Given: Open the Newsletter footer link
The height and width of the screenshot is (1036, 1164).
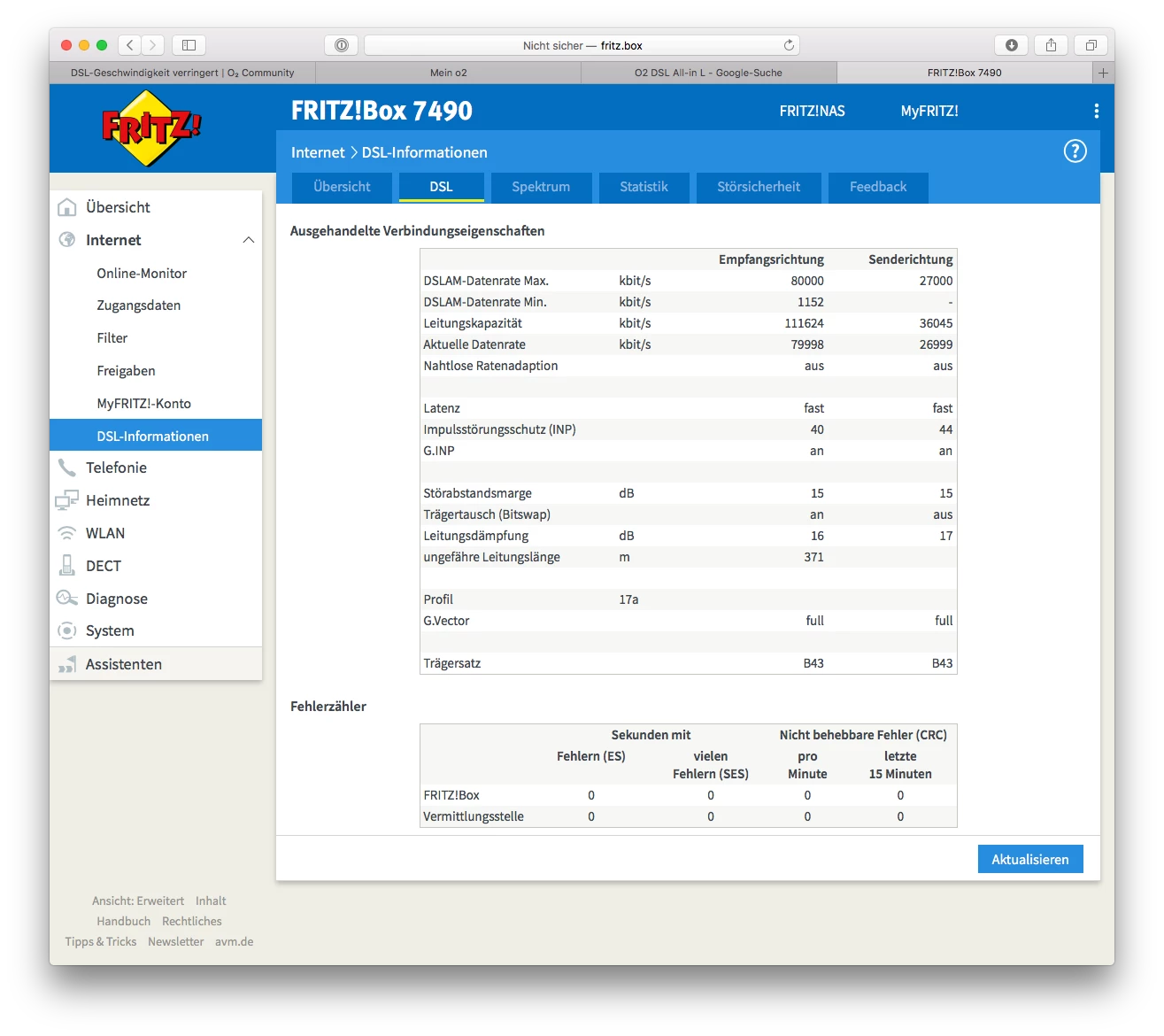Looking at the screenshot, I should tap(176, 941).
